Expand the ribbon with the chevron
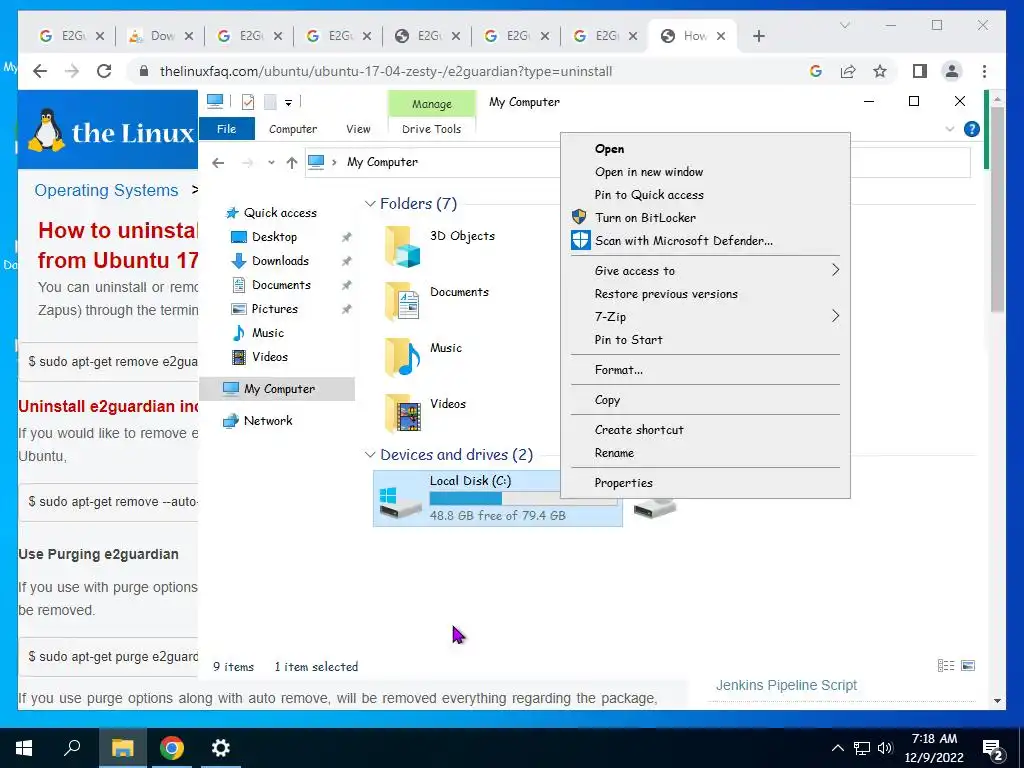Screen dimensions: 1024x768 950,129
